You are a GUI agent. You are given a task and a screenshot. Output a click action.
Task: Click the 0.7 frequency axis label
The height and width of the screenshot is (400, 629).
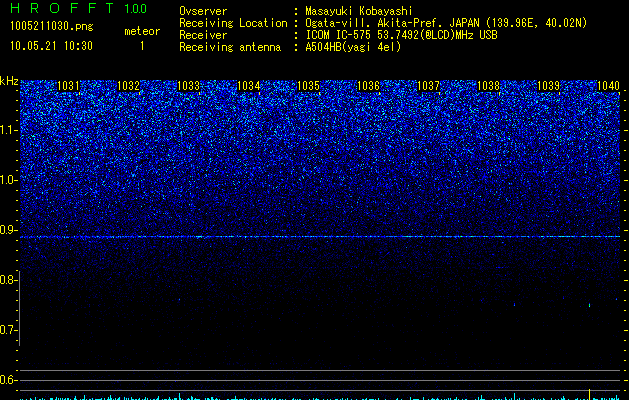[x=8, y=330]
